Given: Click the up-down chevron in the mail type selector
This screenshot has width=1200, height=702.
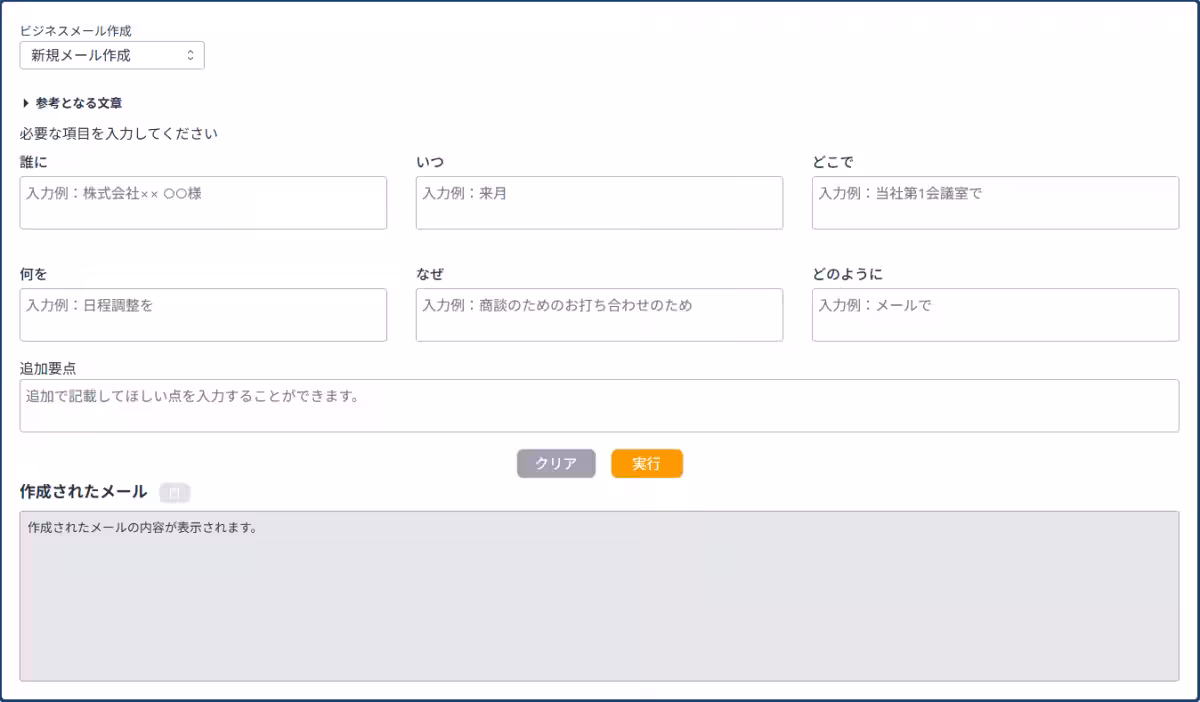Looking at the screenshot, I should pos(192,55).
